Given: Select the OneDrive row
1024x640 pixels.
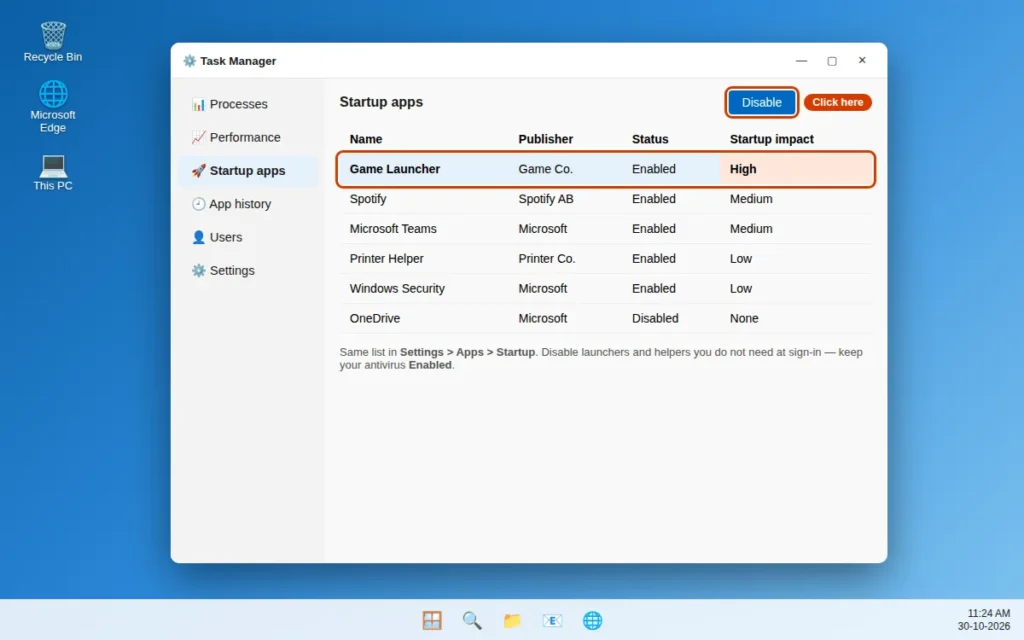Looking at the screenshot, I should (605, 319).
